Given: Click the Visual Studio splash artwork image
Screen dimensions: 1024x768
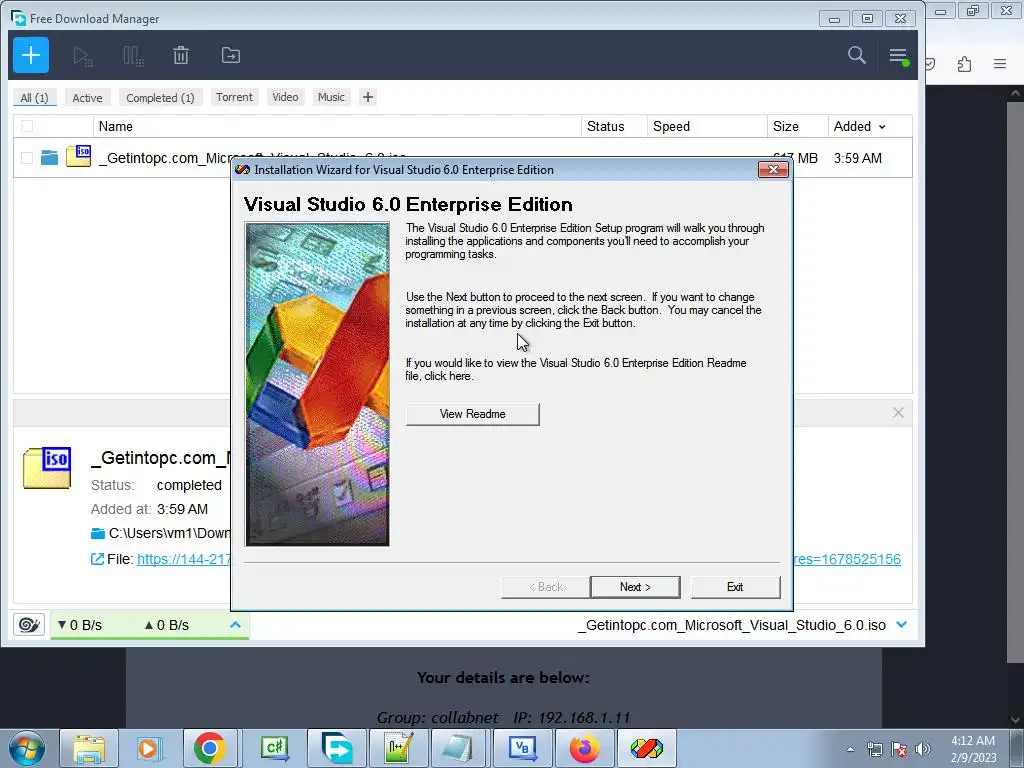Looking at the screenshot, I should (x=317, y=384).
